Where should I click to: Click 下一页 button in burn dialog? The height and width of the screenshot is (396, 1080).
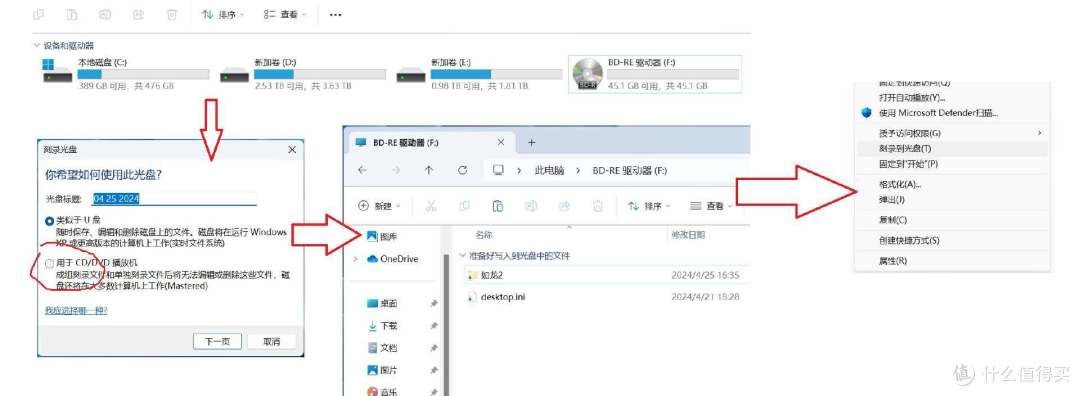click(x=217, y=341)
